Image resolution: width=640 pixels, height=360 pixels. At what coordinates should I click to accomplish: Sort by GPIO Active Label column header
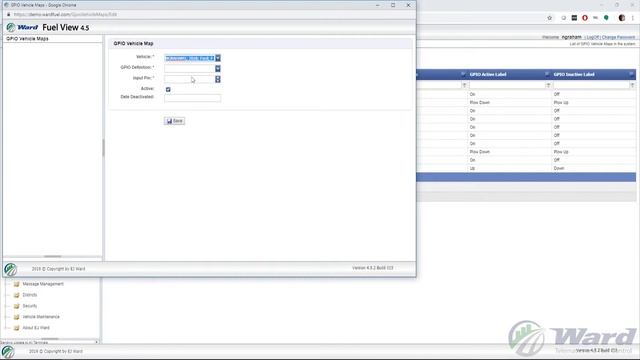click(x=488, y=74)
